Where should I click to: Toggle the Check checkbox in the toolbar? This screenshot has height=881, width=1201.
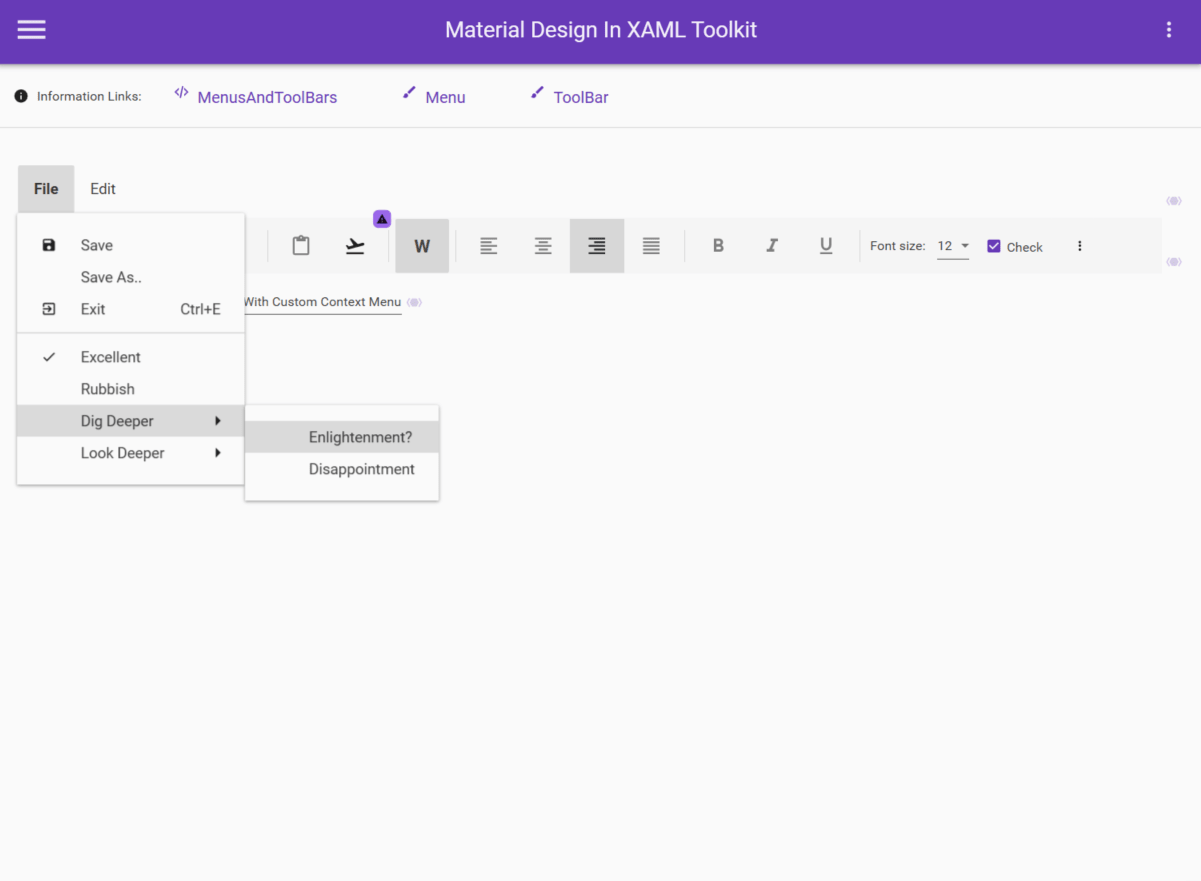[x=994, y=246]
